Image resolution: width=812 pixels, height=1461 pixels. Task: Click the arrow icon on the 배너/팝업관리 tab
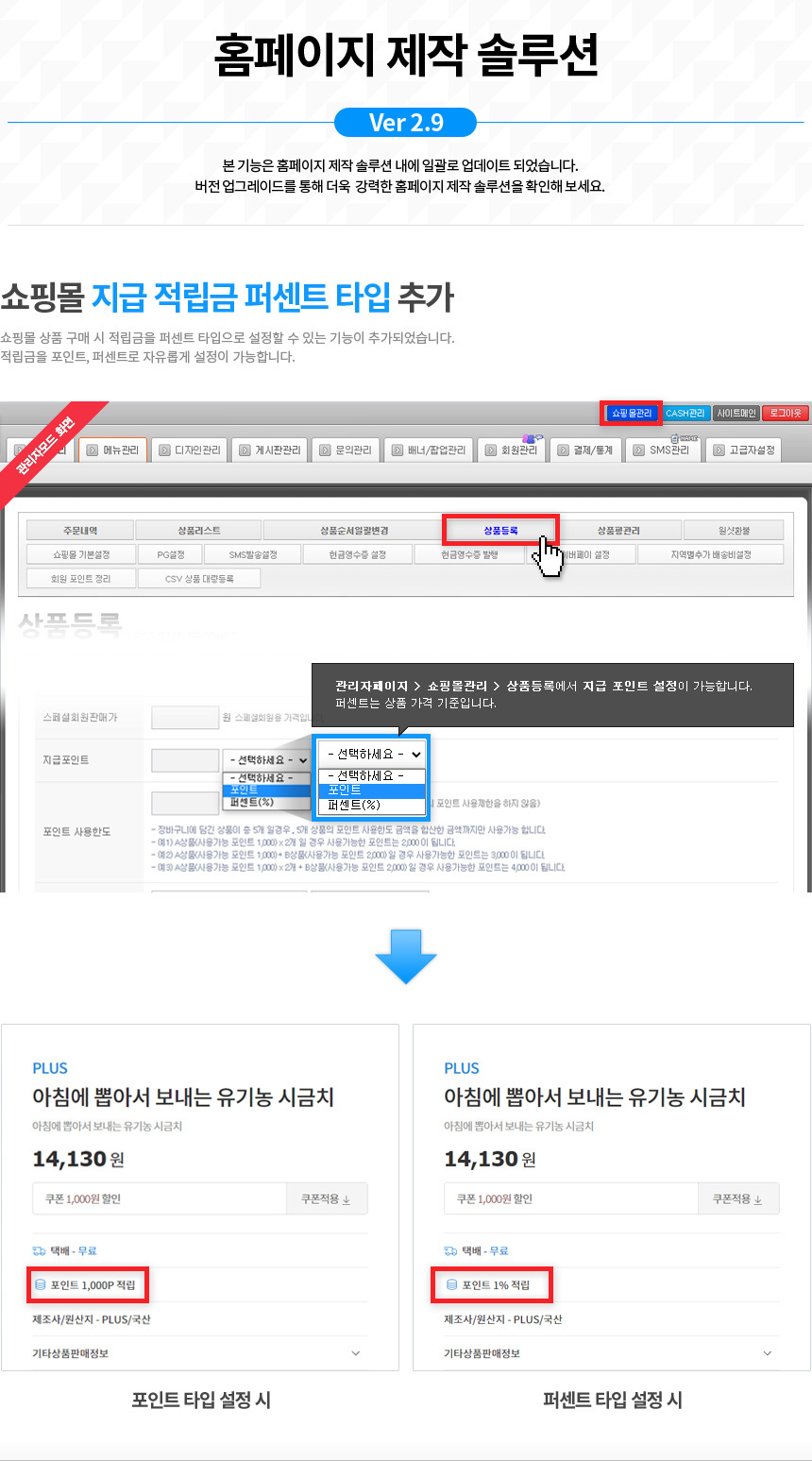coord(398,450)
